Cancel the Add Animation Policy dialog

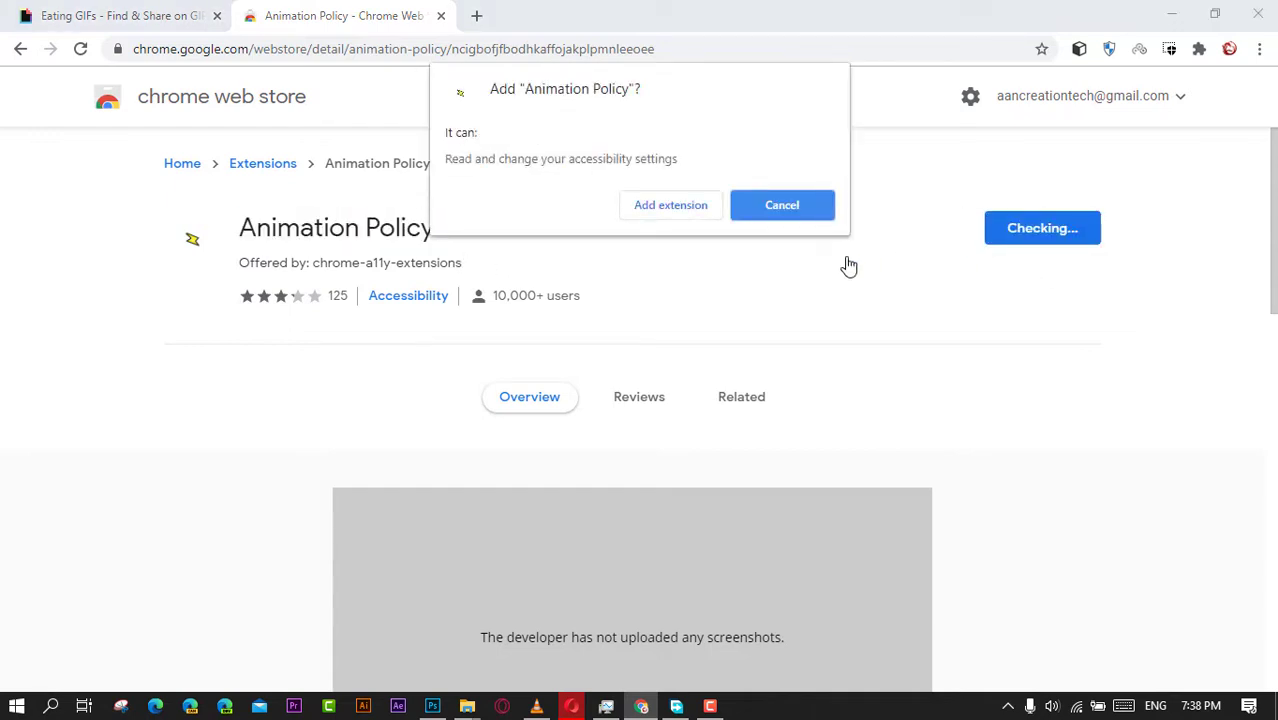point(782,205)
